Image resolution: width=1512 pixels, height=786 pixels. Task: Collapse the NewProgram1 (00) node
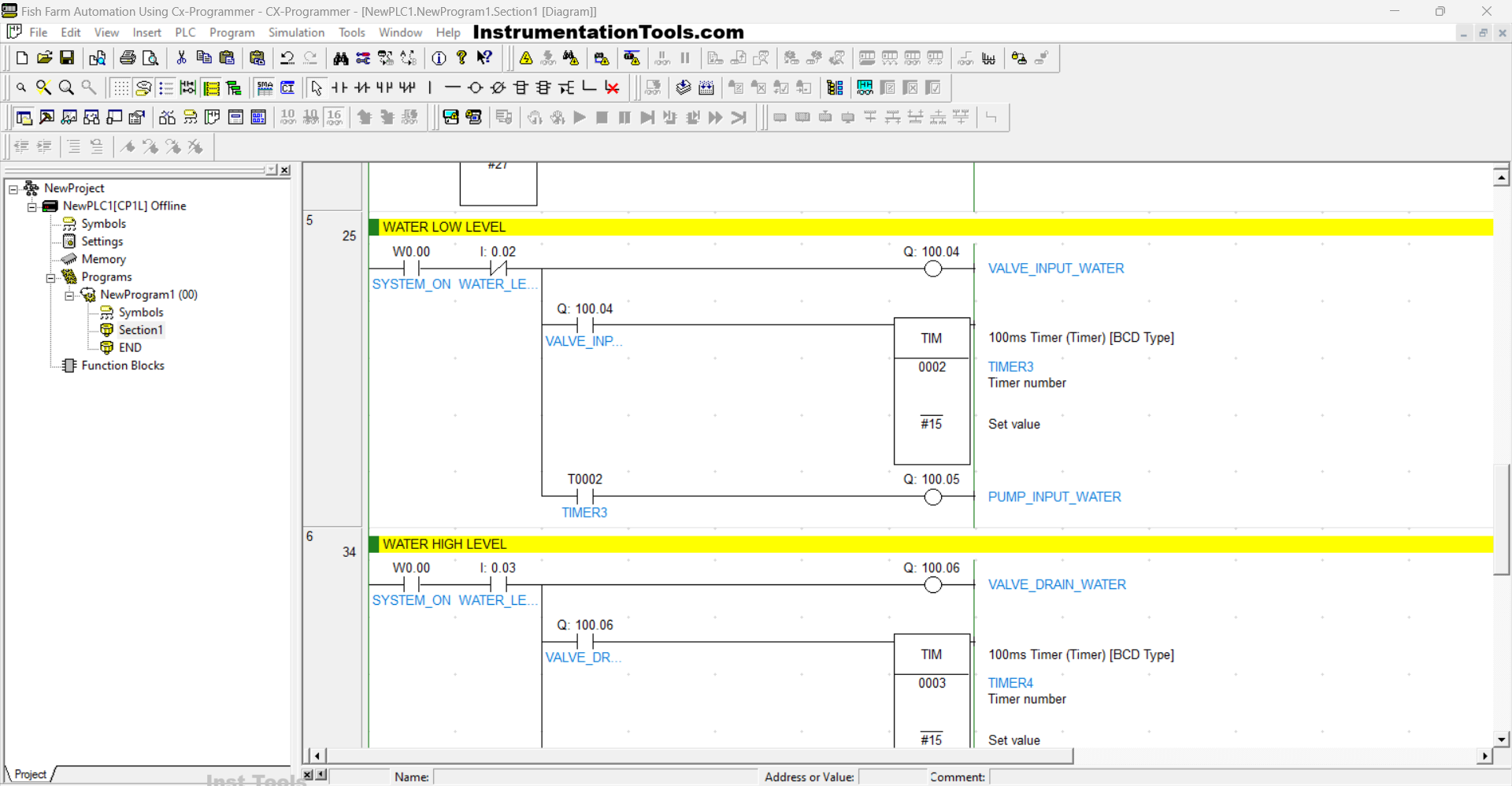click(69, 296)
